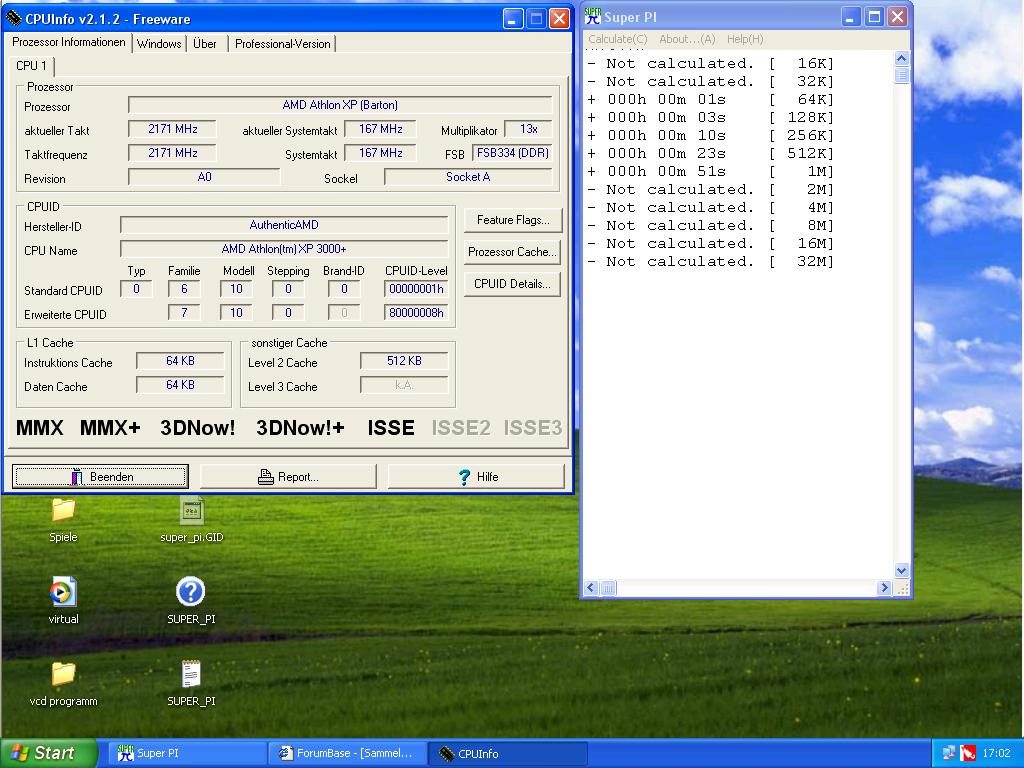Click the Multiplikator 13x field
Screen dimensions: 1024x768
528,129
